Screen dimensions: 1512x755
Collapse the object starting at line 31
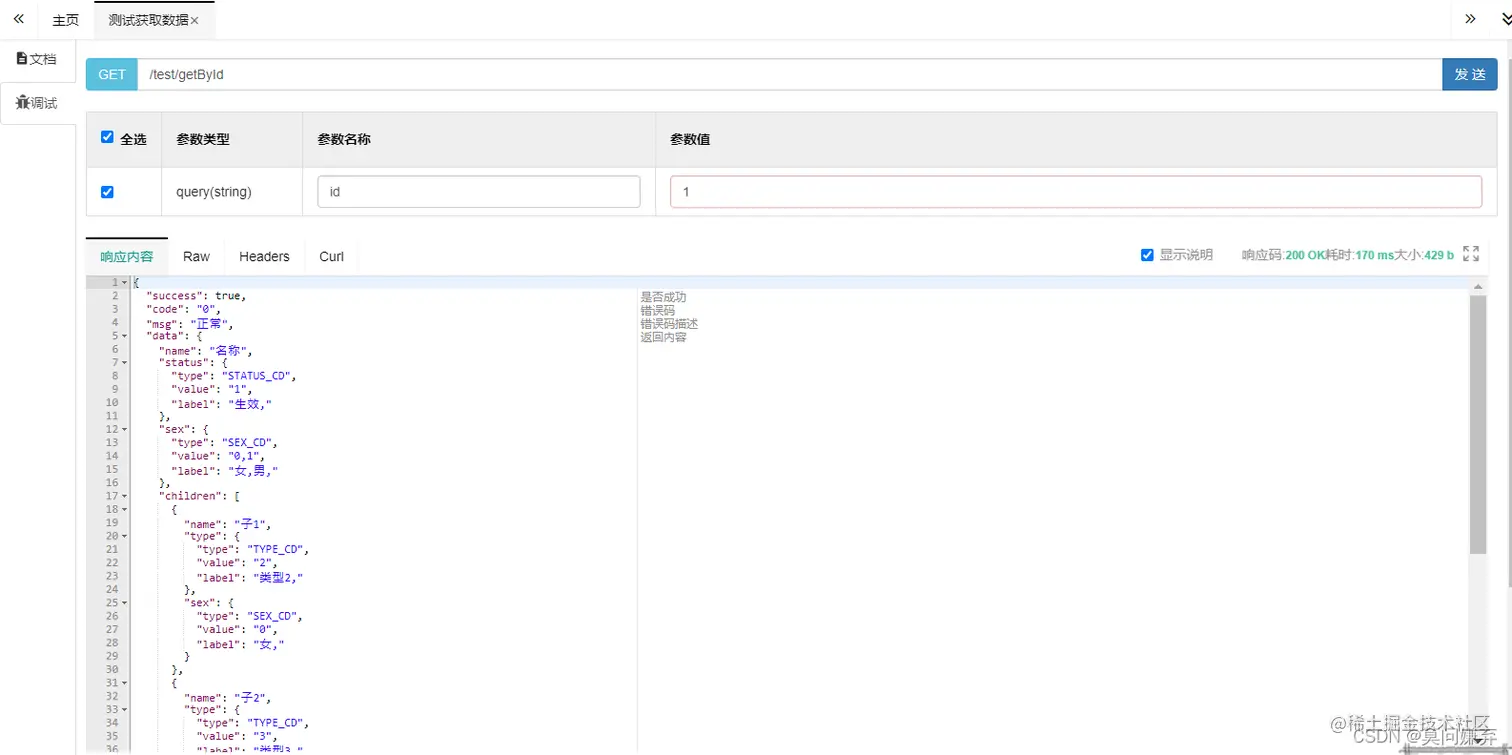[124, 683]
